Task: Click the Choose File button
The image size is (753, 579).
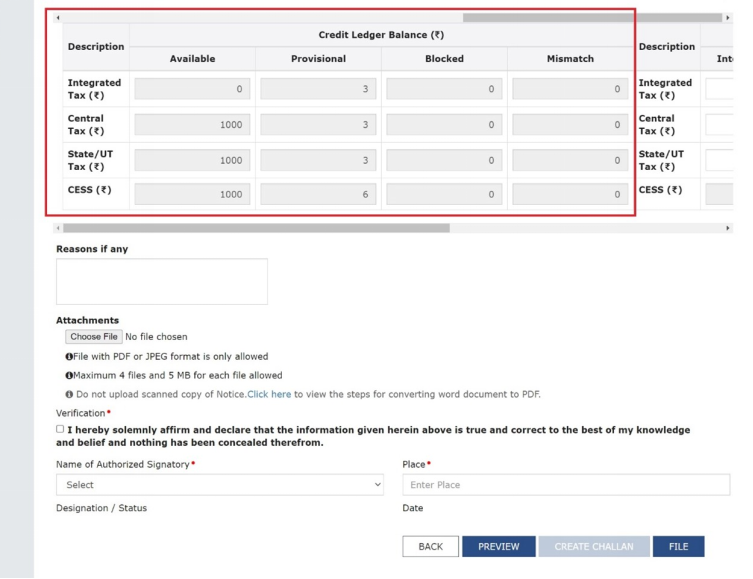Action: 94,337
